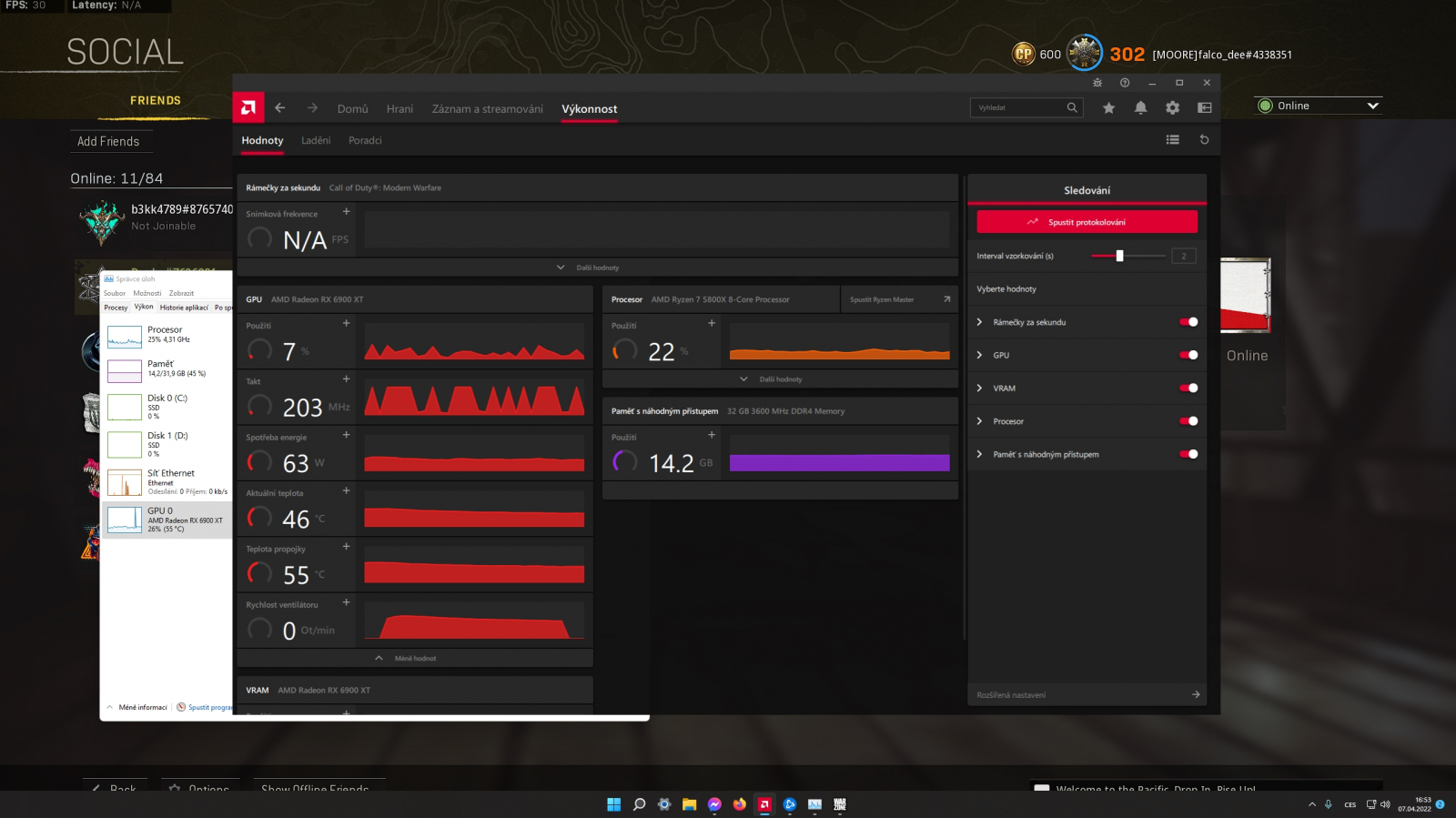
Task: Click the list view icon in metrics bar
Action: pyautogui.click(x=1172, y=140)
